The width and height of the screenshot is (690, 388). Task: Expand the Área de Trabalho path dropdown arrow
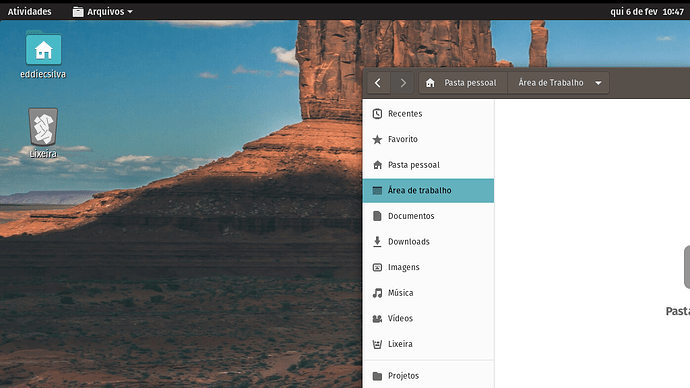598,83
